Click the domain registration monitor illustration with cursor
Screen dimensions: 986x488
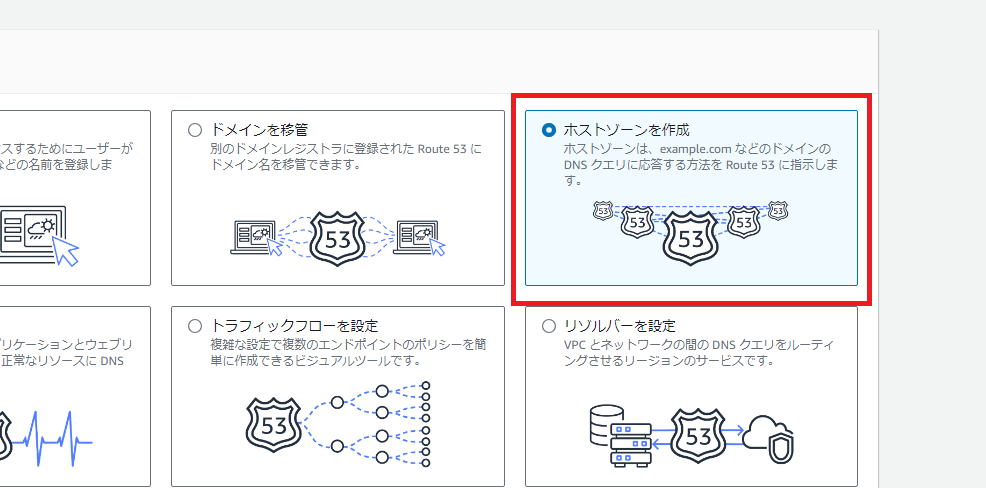[39, 236]
